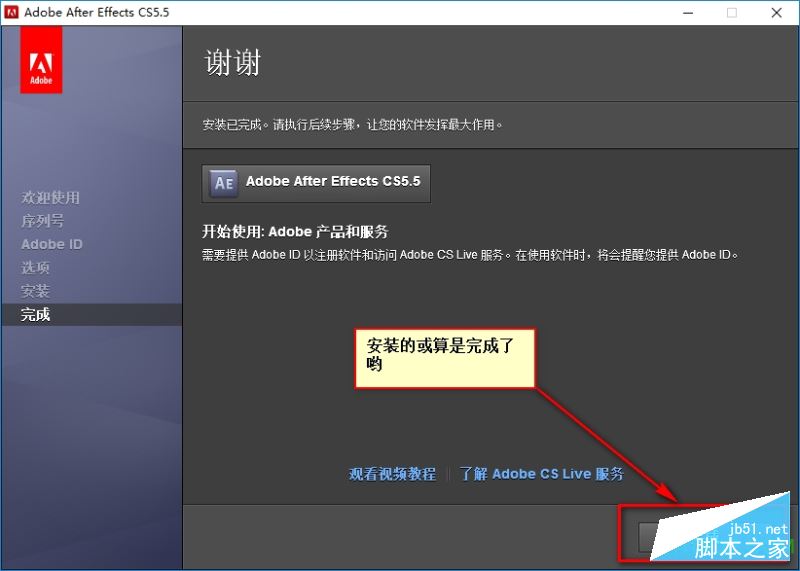800x571 pixels.
Task: Click the window title Adobe After Effects CS5.5
Action: click(96, 12)
